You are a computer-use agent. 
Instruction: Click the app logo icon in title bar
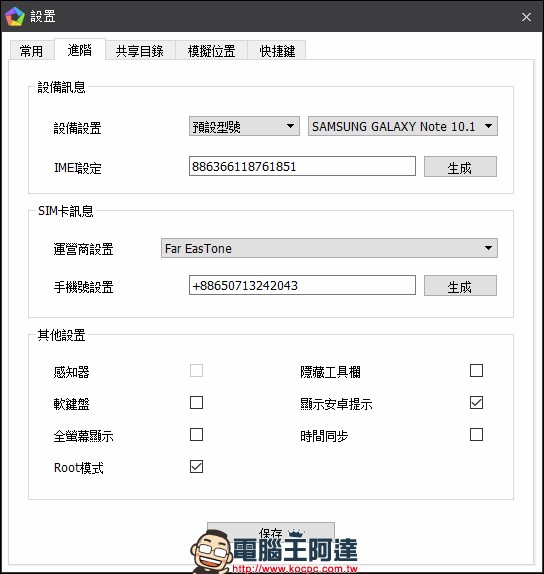[15, 17]
